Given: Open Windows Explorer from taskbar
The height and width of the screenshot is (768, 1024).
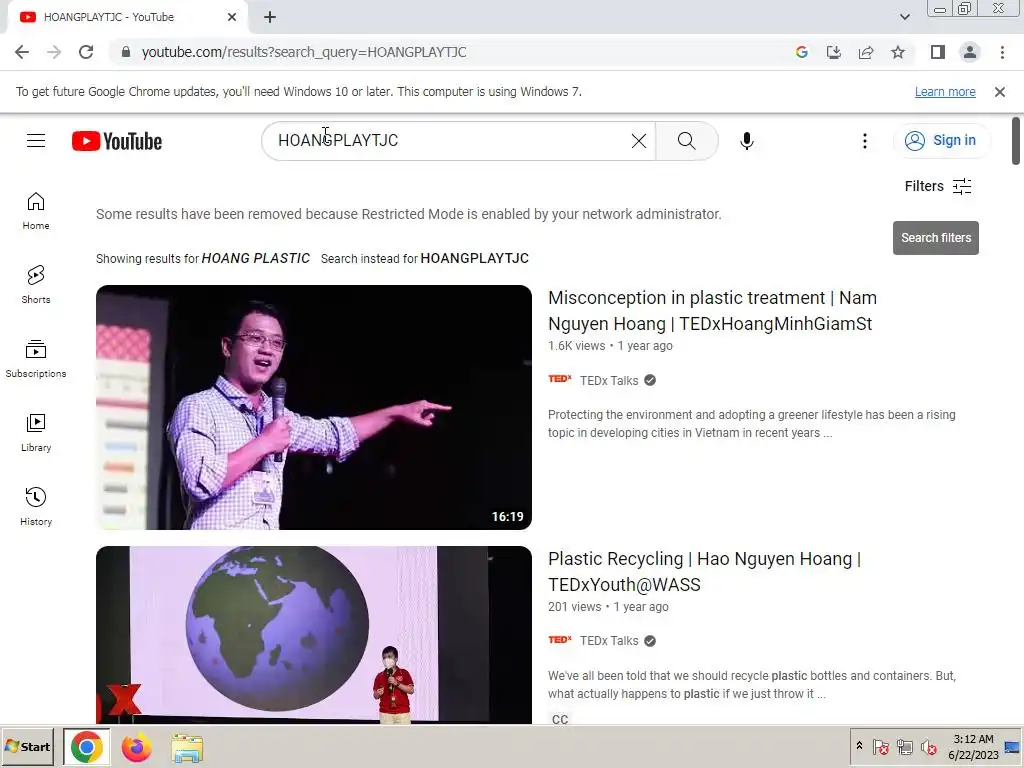Looking at the screenshot, I should tap(187, 747).
